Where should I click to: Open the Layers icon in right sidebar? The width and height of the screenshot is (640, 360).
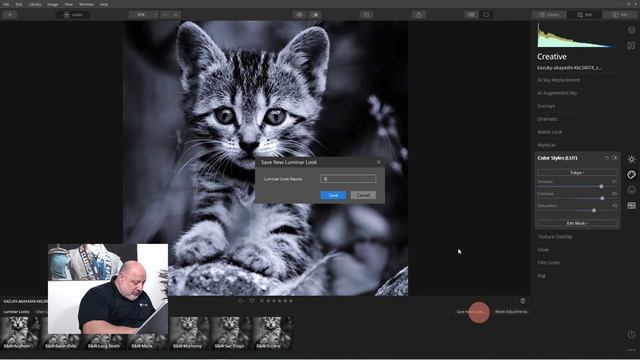[631, 30]
